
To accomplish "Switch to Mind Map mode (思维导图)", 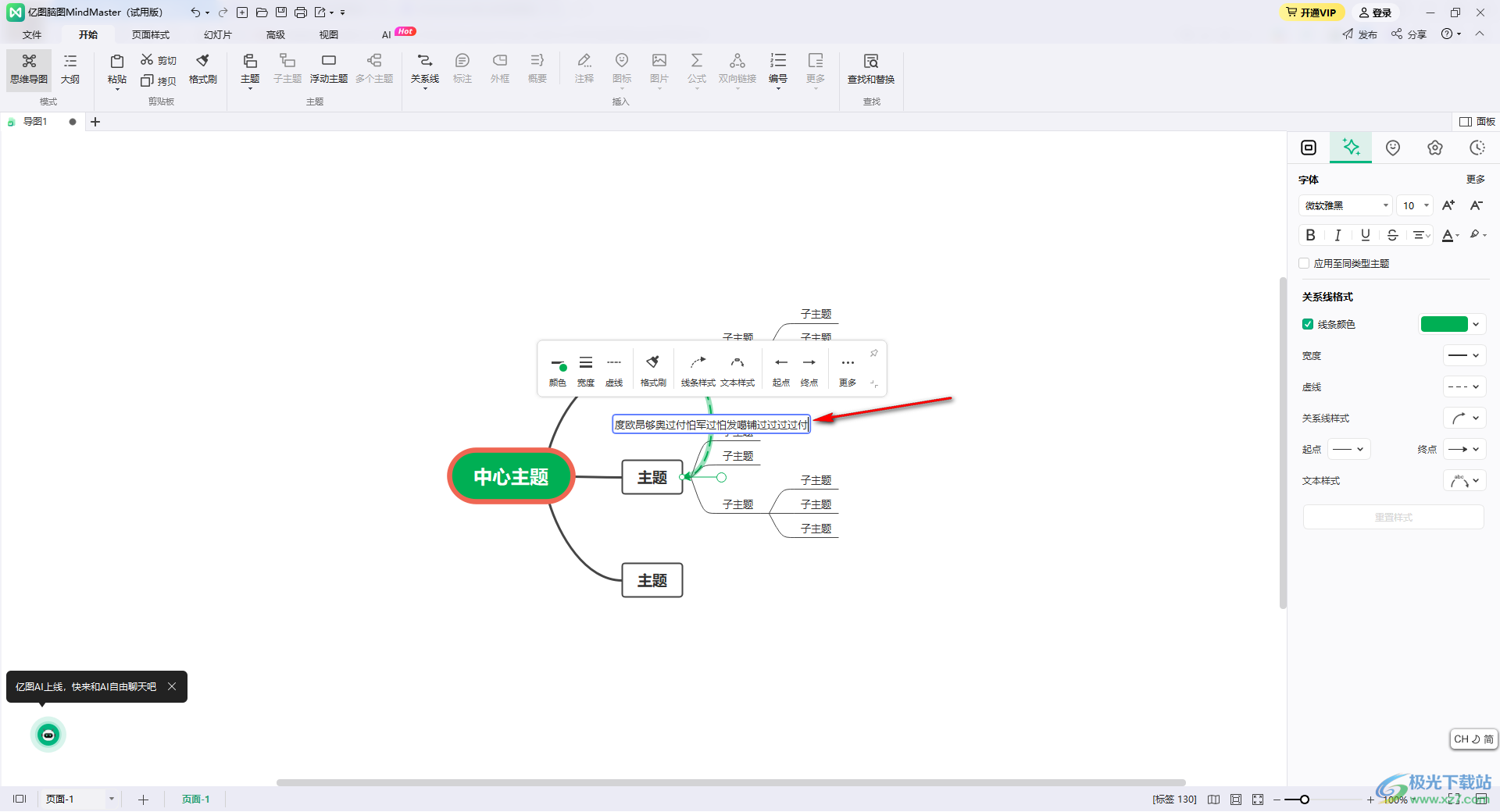I will [x=29, y=69].
